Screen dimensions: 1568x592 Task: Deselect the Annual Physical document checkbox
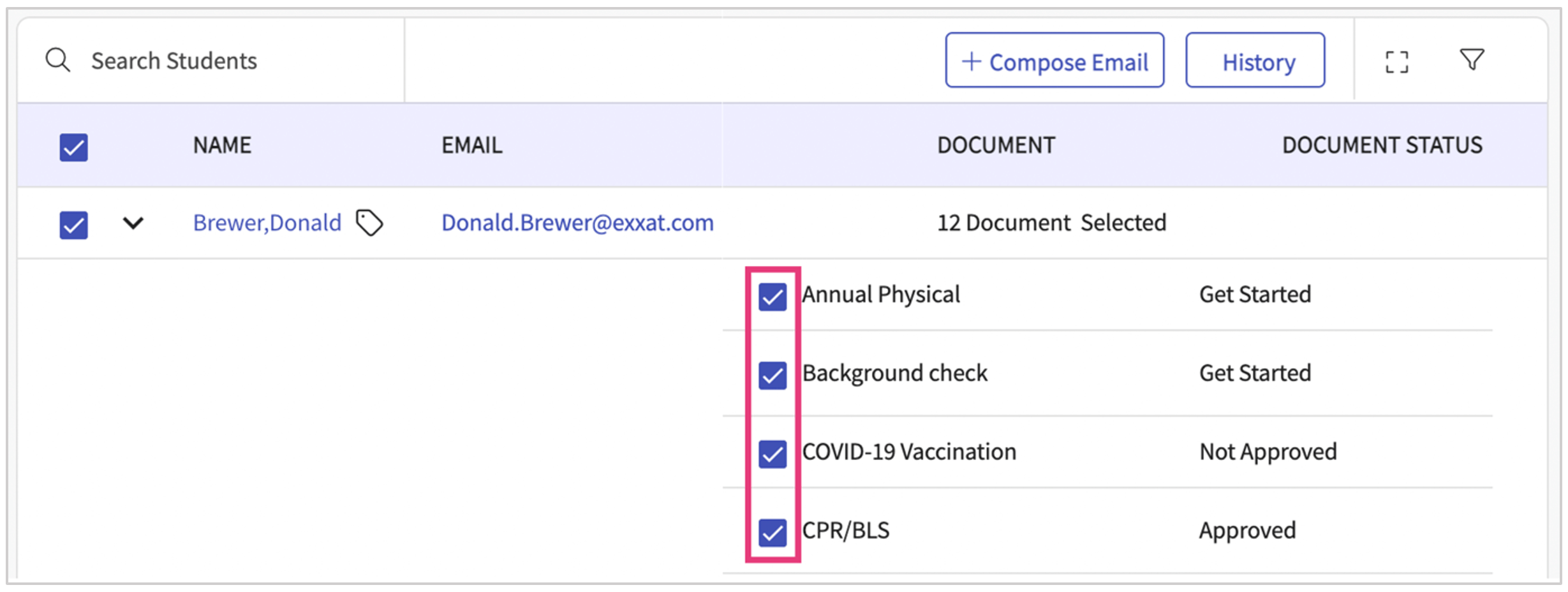tap(773, 297)
